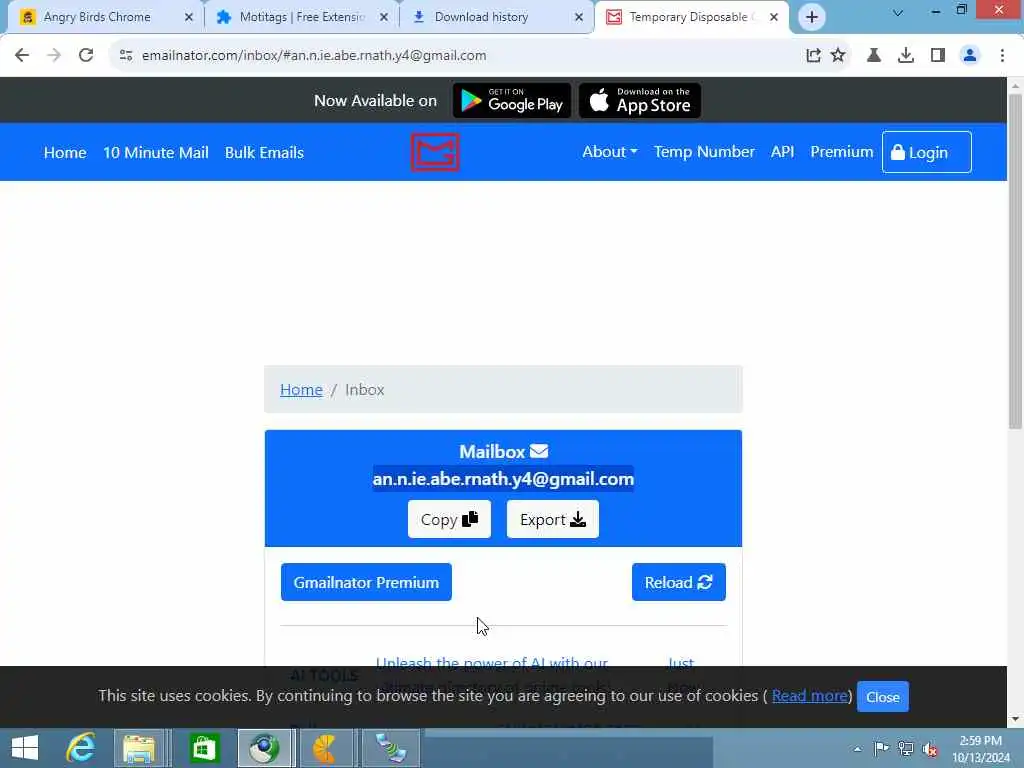This screenshot has height=768, width=1024.
Task: Open Home in the blue navbar
Action: pyautogui.click(x=65, y=152)
